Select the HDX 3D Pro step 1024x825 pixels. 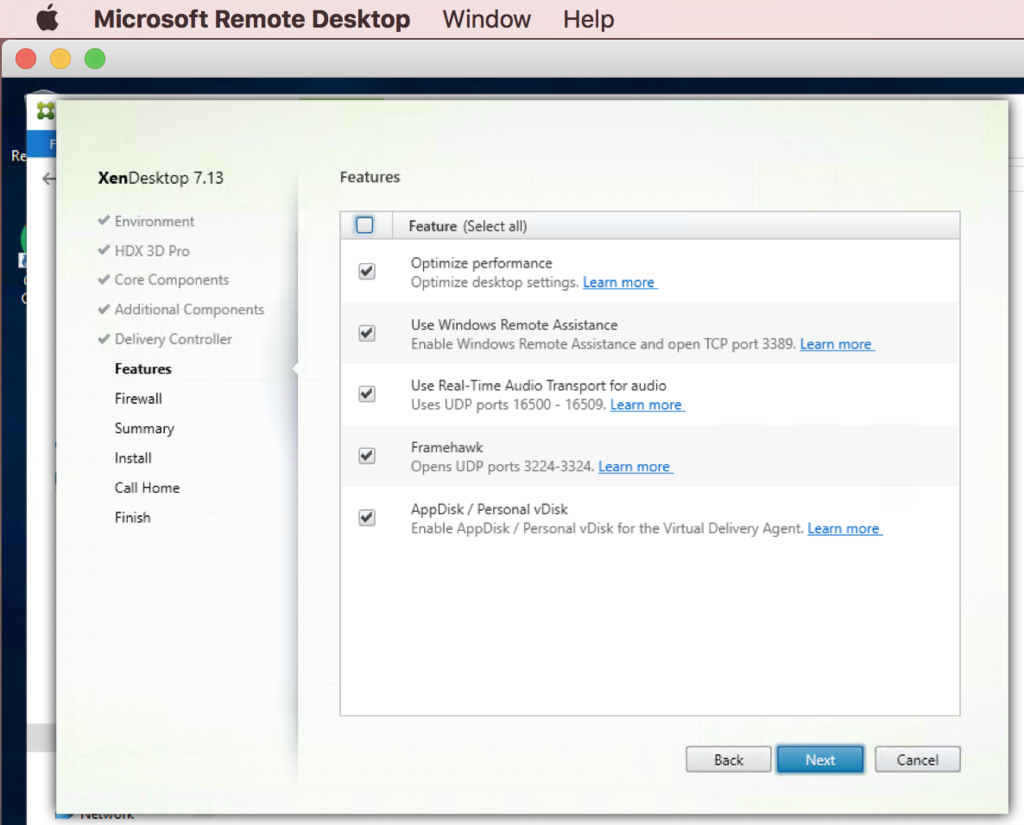pos(152,251)
